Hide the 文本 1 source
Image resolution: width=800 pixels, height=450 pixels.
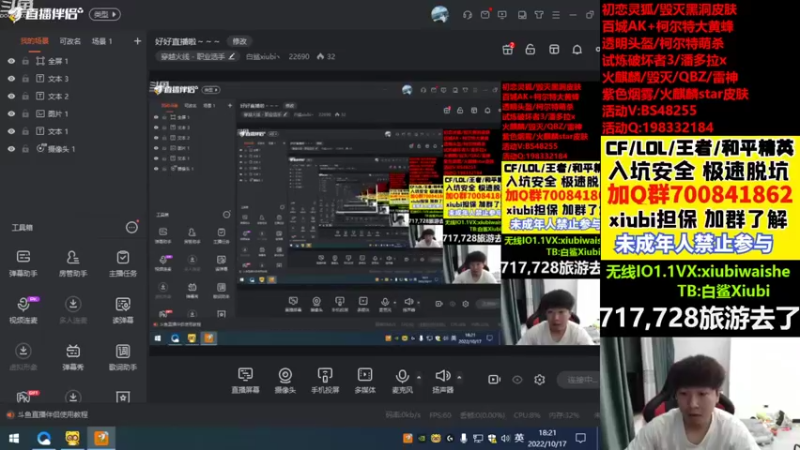coord(11,131)
